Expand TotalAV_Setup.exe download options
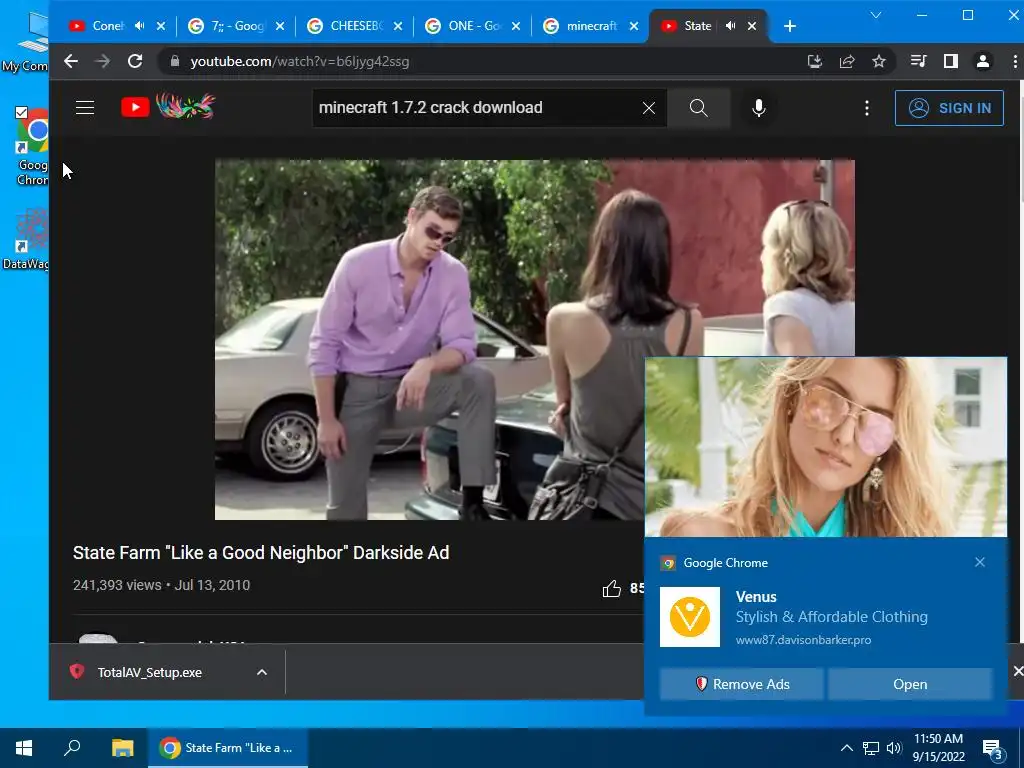1024x768 pixels. tap(262, 672)
